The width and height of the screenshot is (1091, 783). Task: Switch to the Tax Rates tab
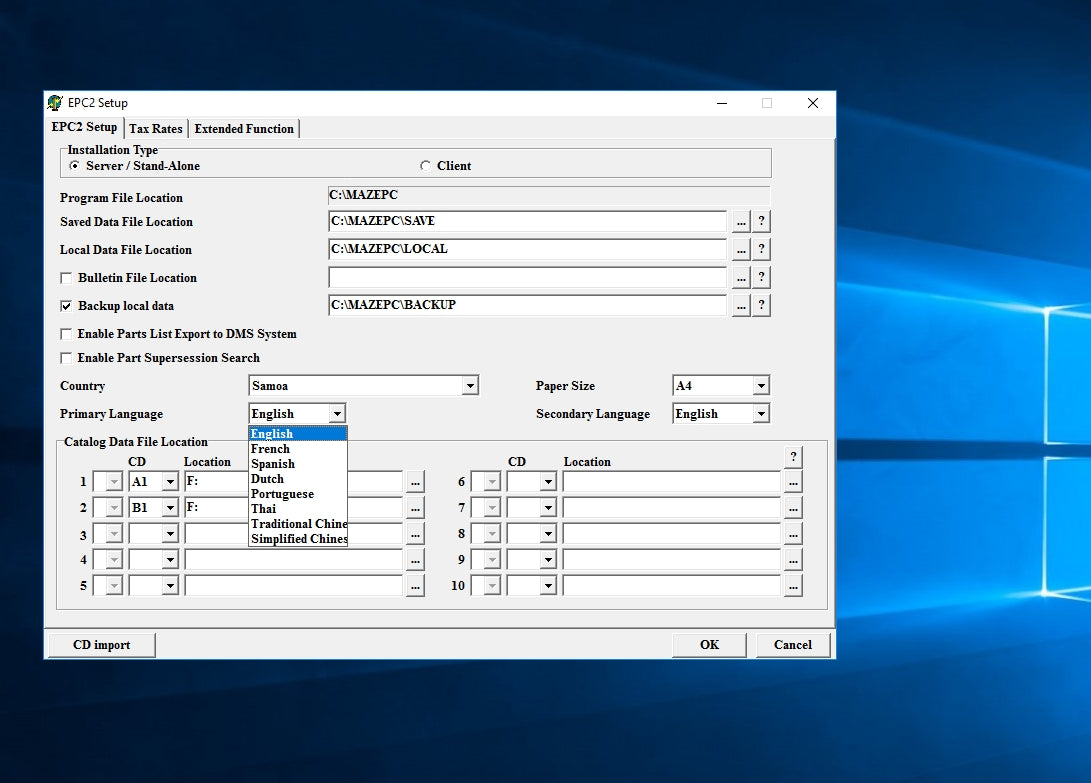(156, 129)
